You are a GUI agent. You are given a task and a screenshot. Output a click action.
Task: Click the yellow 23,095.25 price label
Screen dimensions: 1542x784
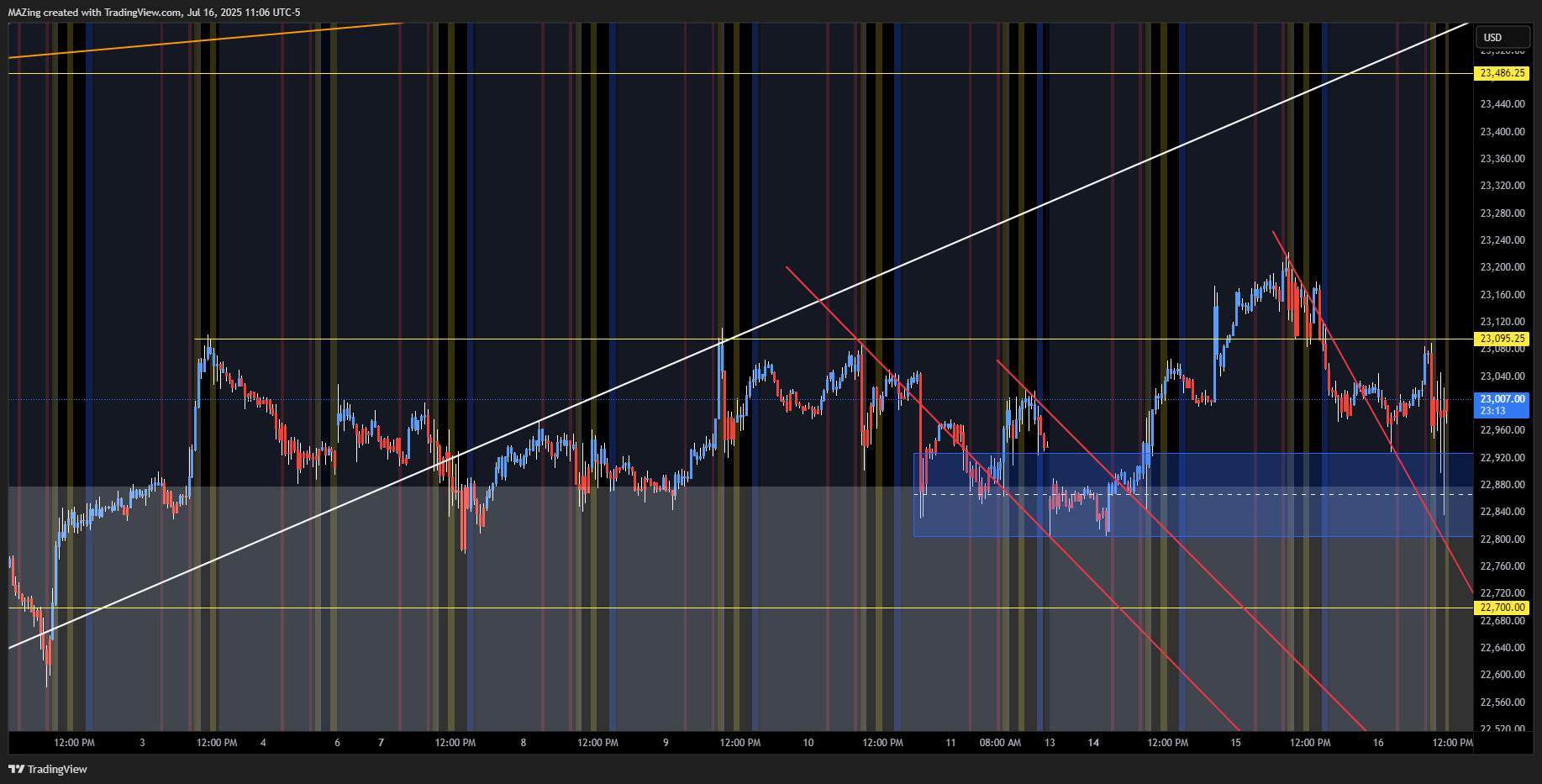point(1503,339)
